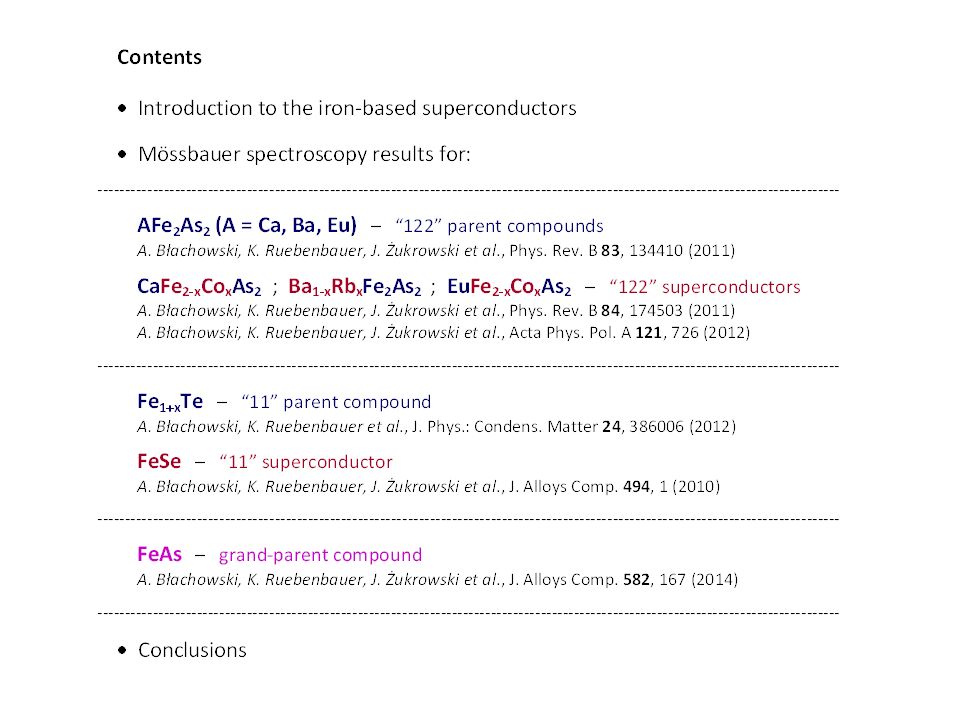This screenshot has width=960, height=720.
Task: Click the Conclusions bullet item
Action: pyautogui.click(x=192, y=650)
